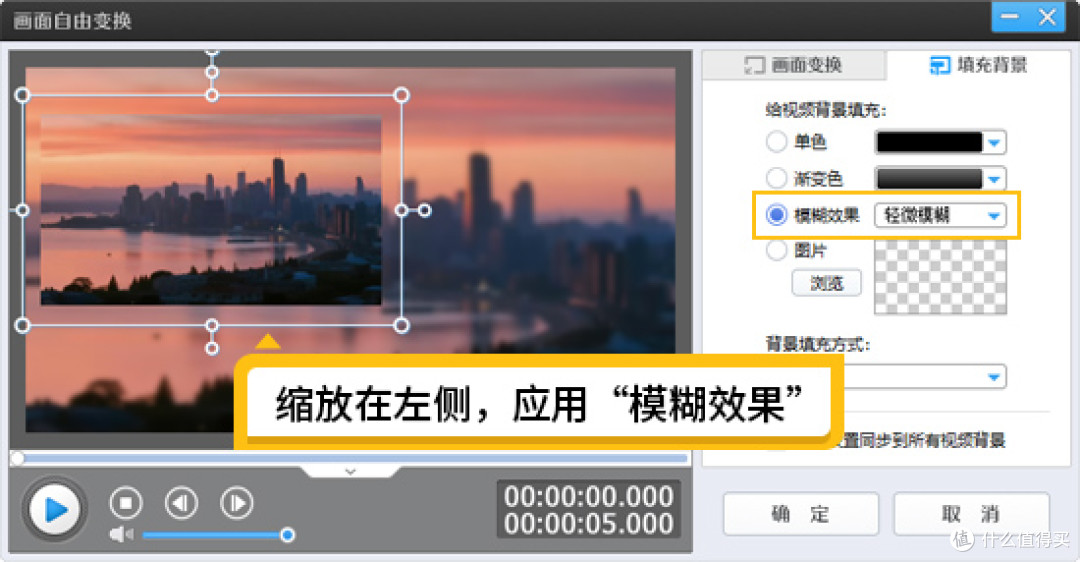Mute the speaker volume icon
1080x562 pixels.
coord(121,534)
